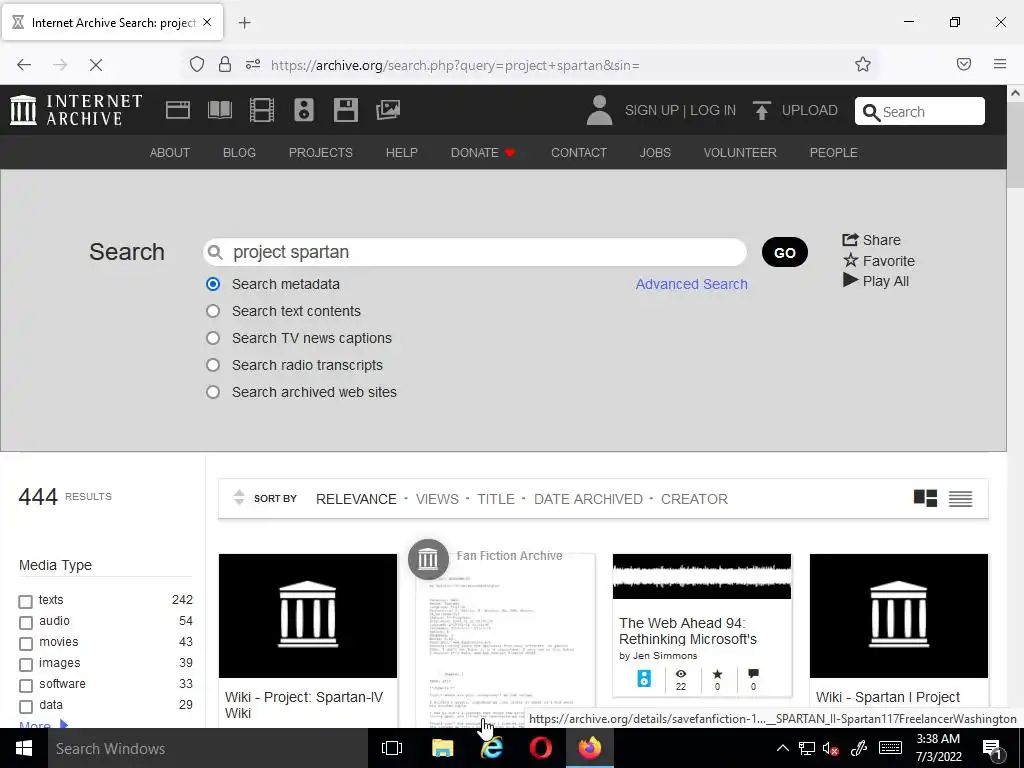
Task: Open the PROJECTS menu item
Action: pos(321,152)
